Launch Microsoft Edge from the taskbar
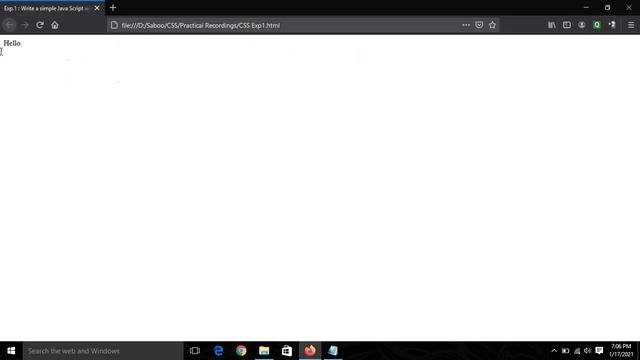The width and height of the screenshot is (640, 360). (x=218, y=351)
